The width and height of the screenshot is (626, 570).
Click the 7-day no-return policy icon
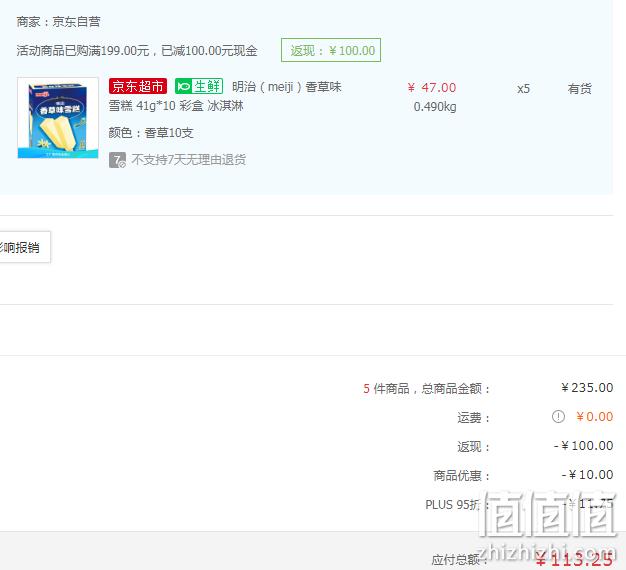point(117,160)
